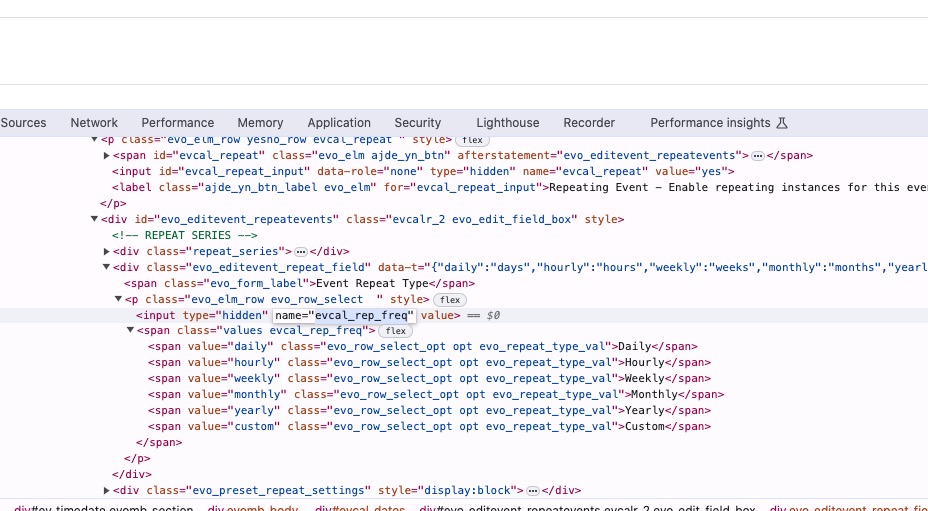
Task: Expand the div repeat_series node
Action: [x=107, y=251]
